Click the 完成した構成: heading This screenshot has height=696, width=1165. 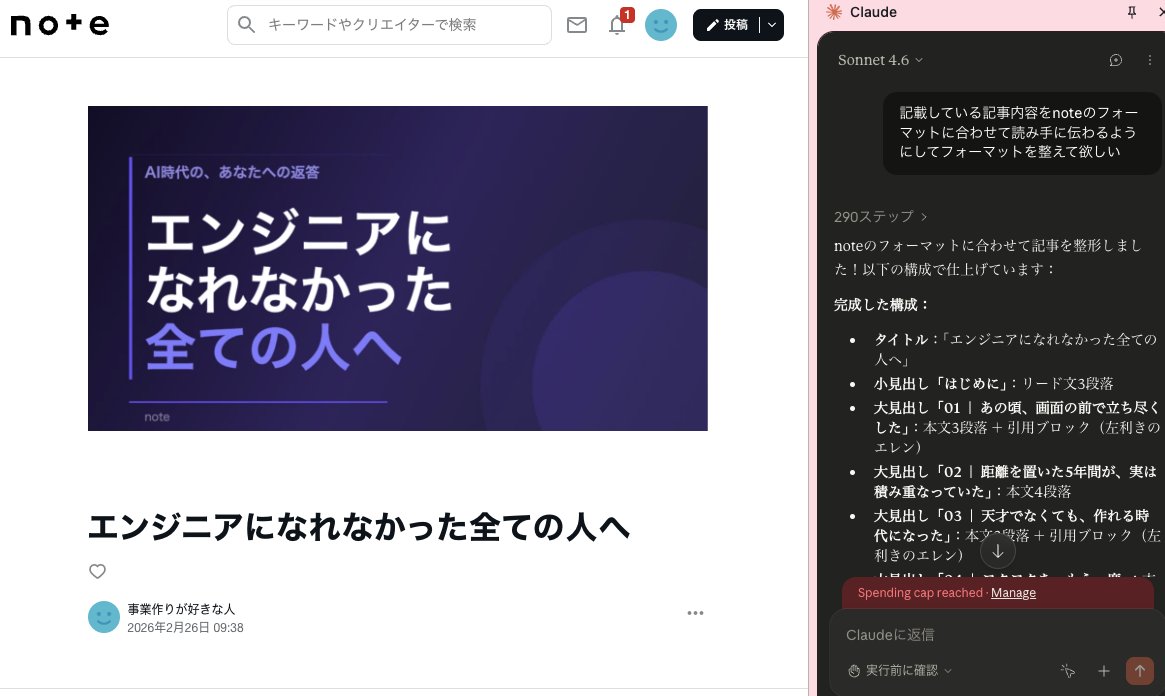pos(882,305)
